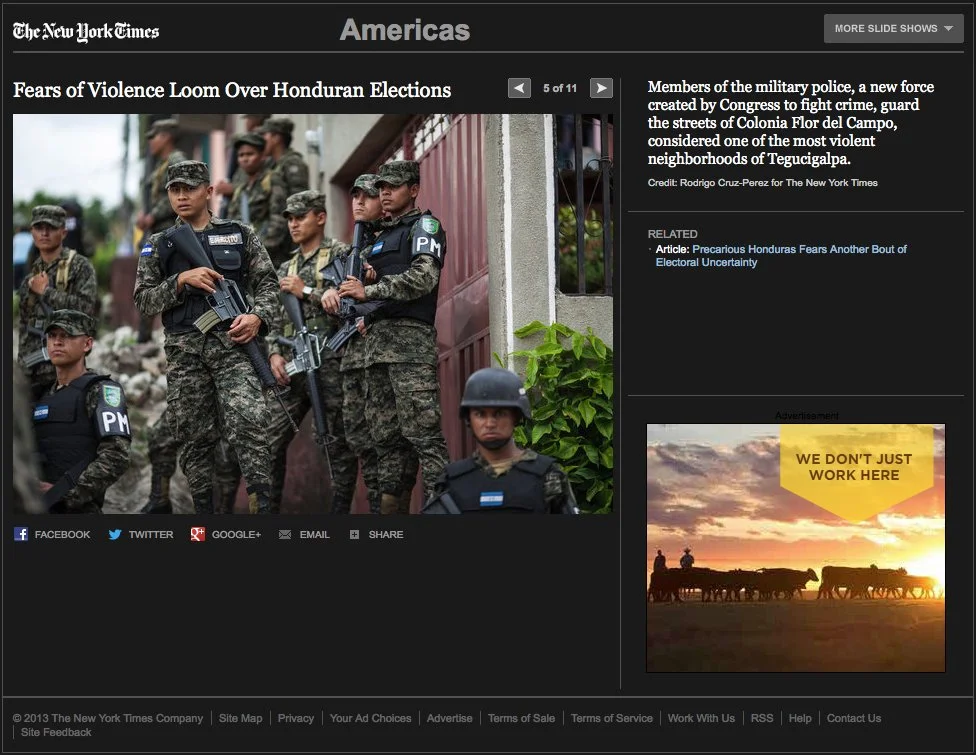Screen dimensions: 976x755
Task: Open the Contact Us page
Action: (x=853, y=718)
